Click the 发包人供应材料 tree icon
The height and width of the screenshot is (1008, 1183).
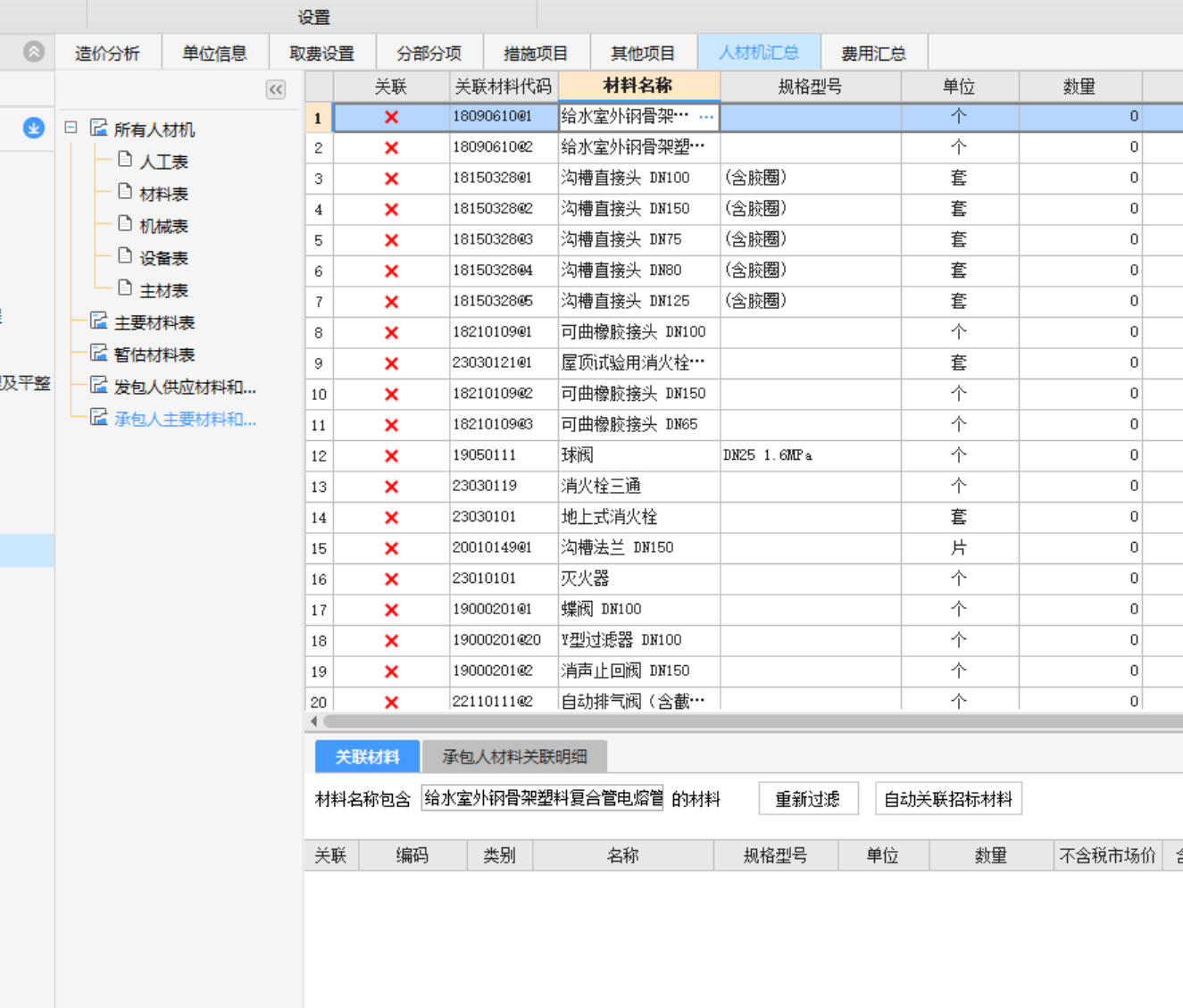99,386
